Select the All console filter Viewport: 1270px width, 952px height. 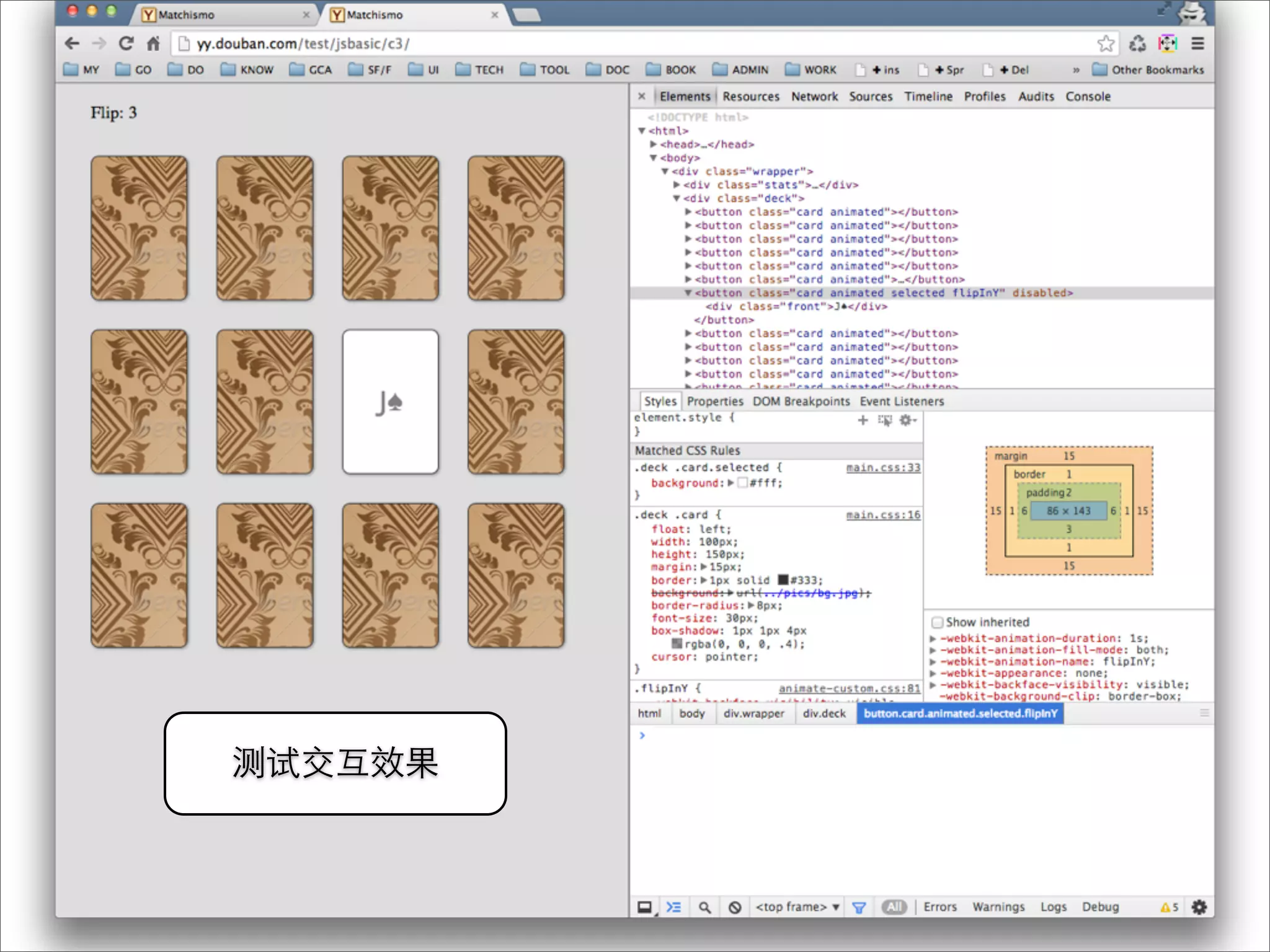click(x=894, y=907)
